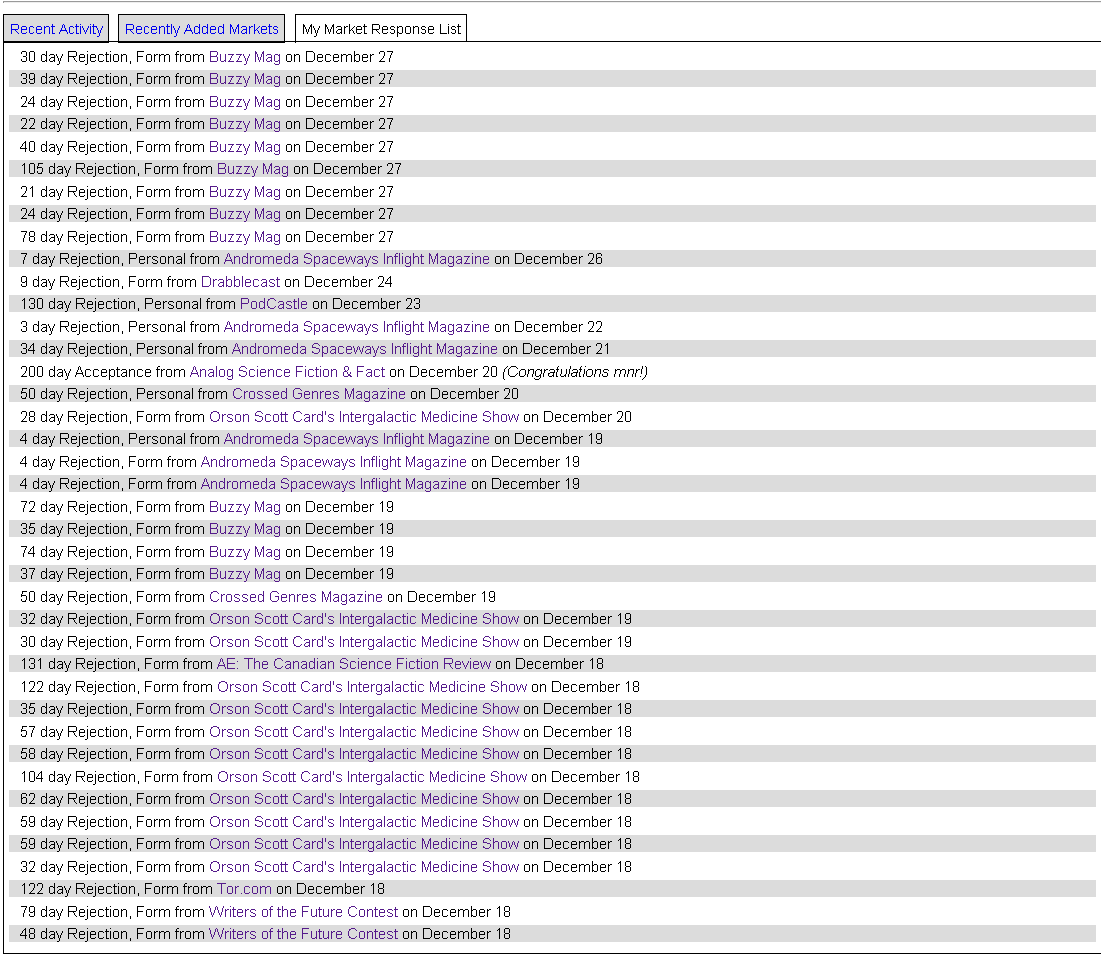Open Buzzy Mag from the 40 day rejection row
This screenshot has width=1101, height=959.
pos(245,147)
